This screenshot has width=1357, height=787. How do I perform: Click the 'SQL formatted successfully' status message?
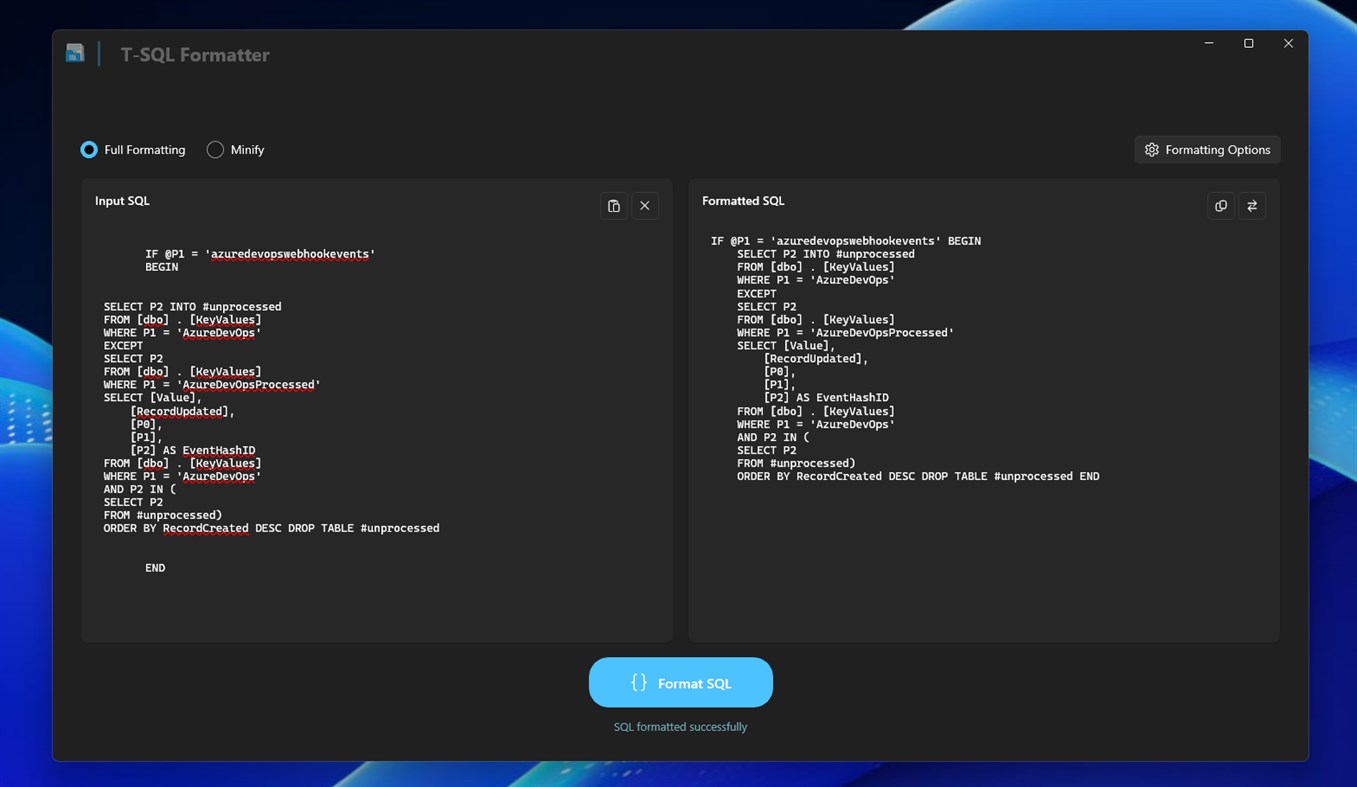pyautogui.click(x=680, y=727)
